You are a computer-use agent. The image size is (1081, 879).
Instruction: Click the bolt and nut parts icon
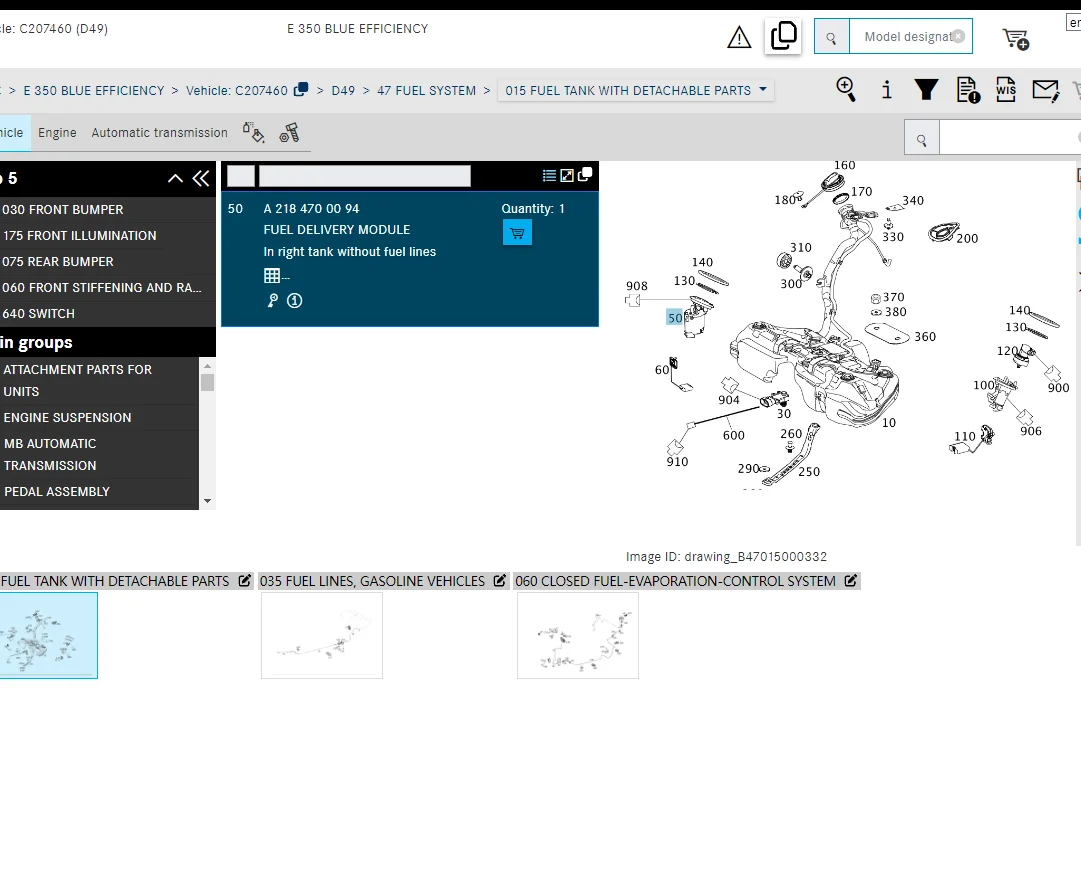point(290,132)
